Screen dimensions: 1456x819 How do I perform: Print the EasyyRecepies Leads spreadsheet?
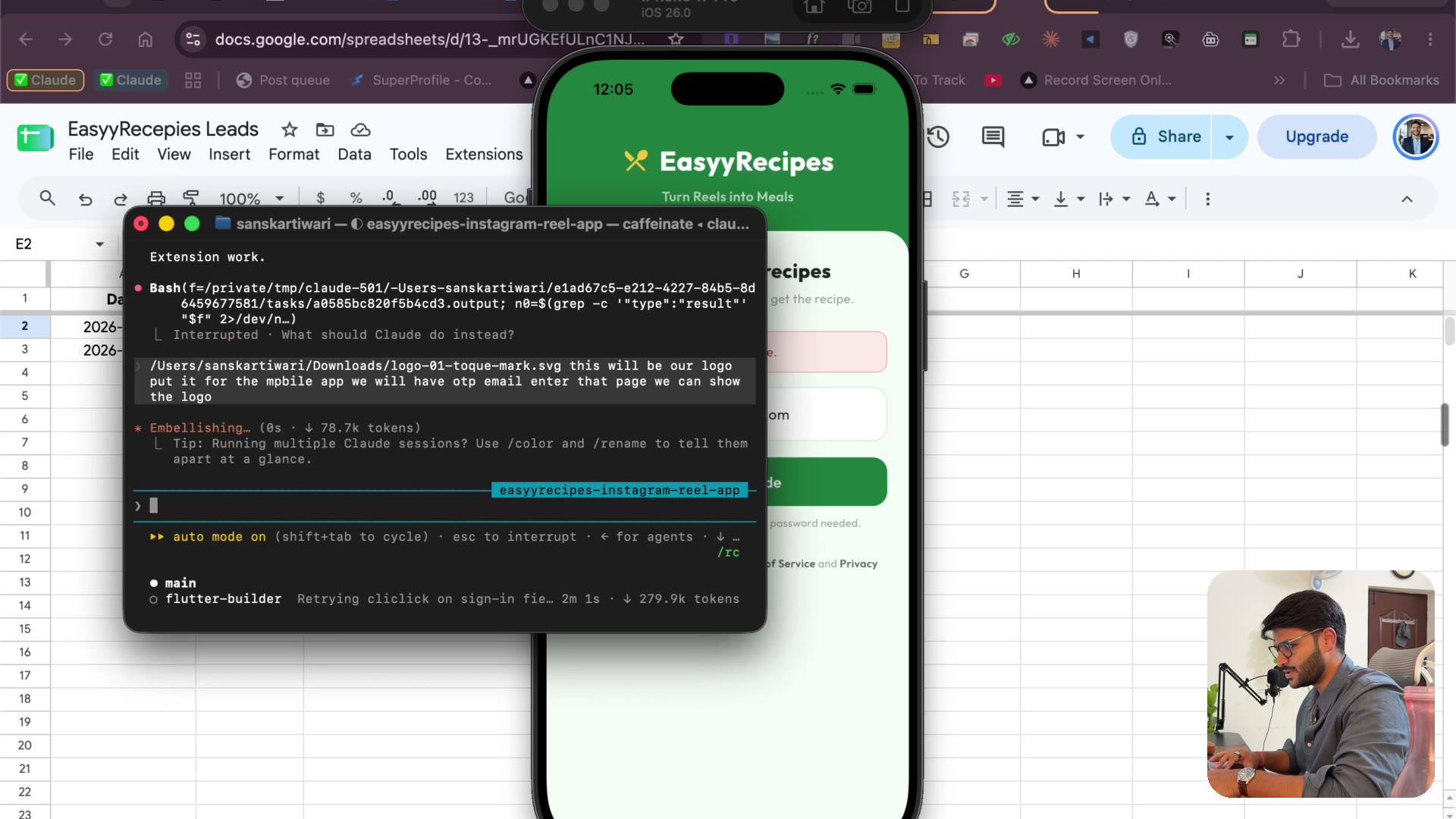pyautogui.click(x=156, y=199)
